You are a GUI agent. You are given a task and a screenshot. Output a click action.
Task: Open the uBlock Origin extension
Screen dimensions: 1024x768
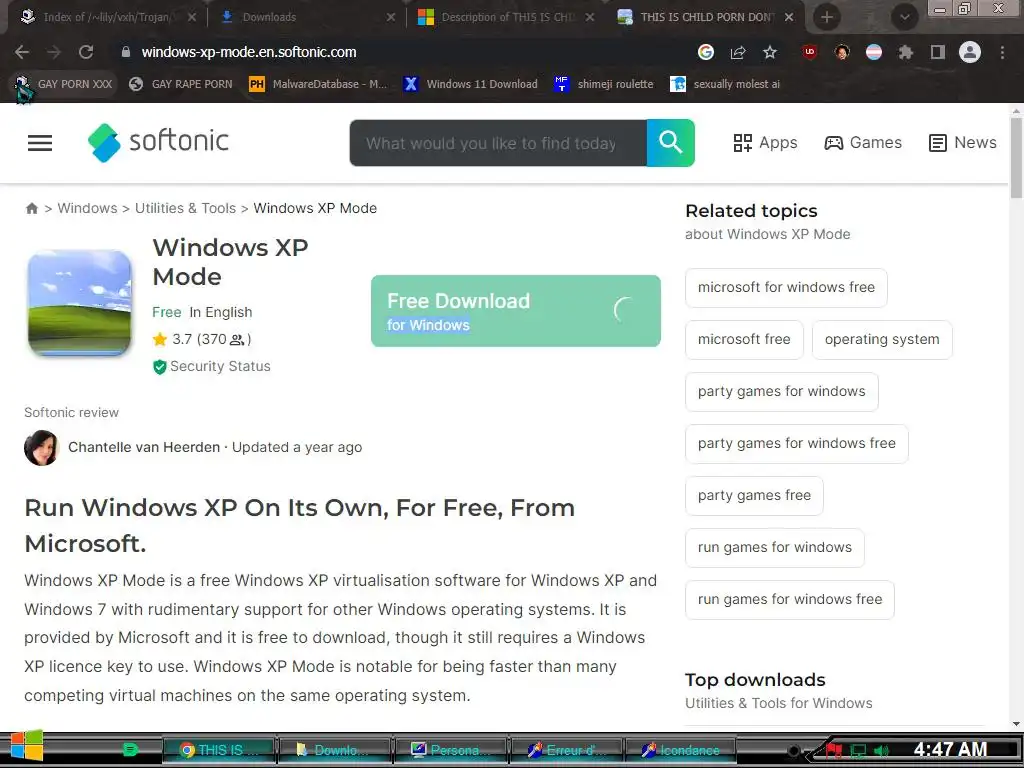pyautogui.click(x=810, y=52)
